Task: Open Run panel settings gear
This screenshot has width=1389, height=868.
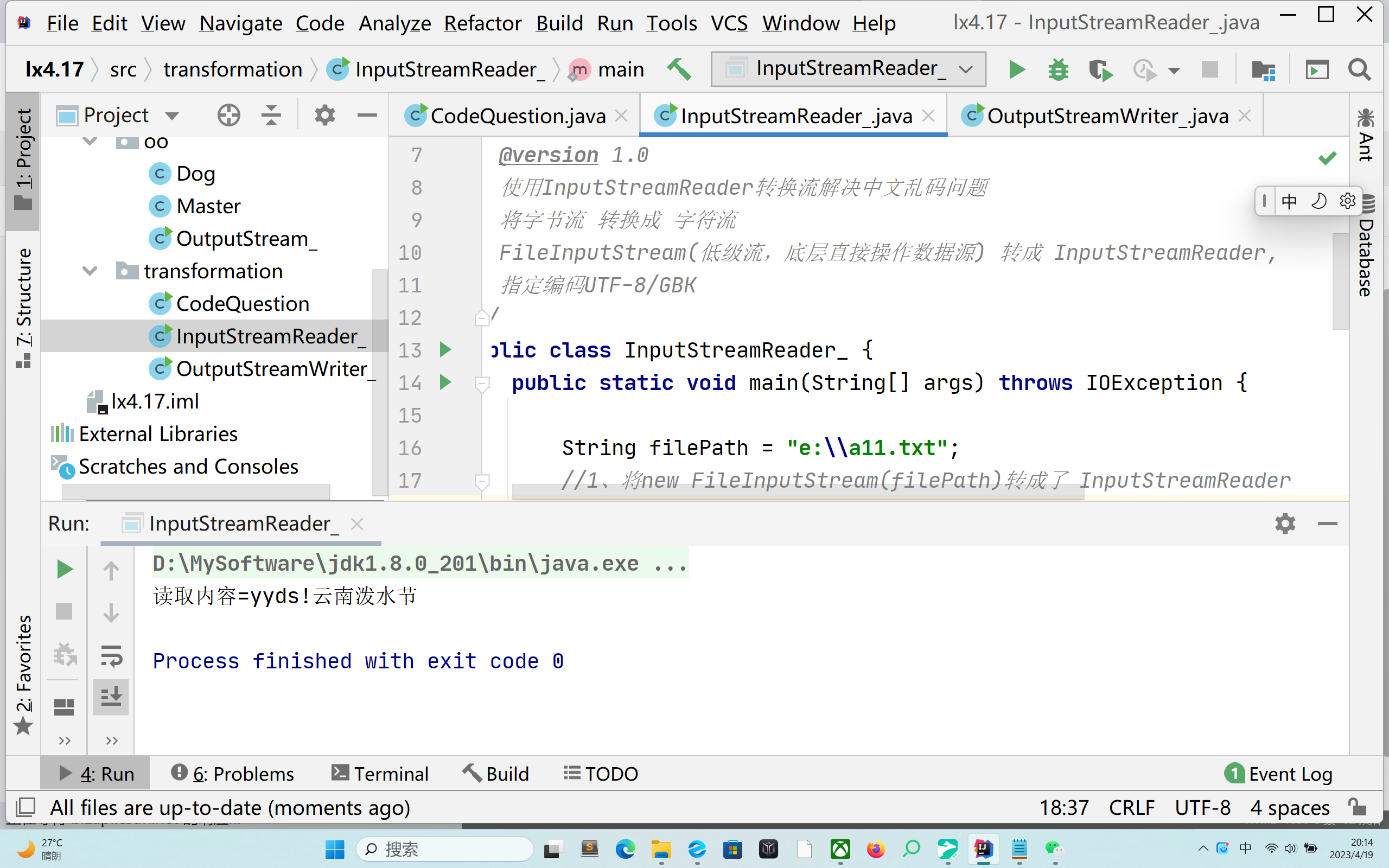Action: pos(1285,523)
